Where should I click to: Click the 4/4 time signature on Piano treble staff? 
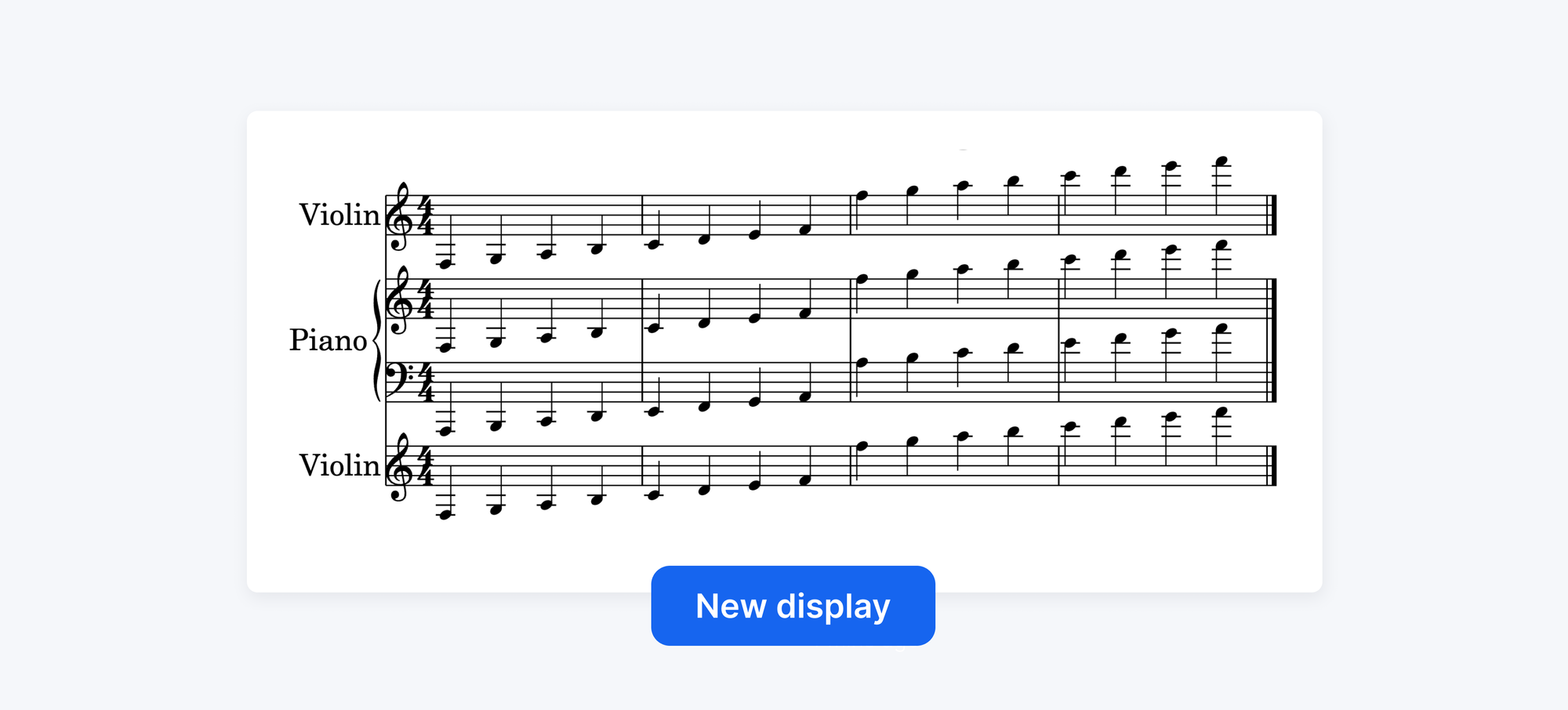click(x=426, y=299)
